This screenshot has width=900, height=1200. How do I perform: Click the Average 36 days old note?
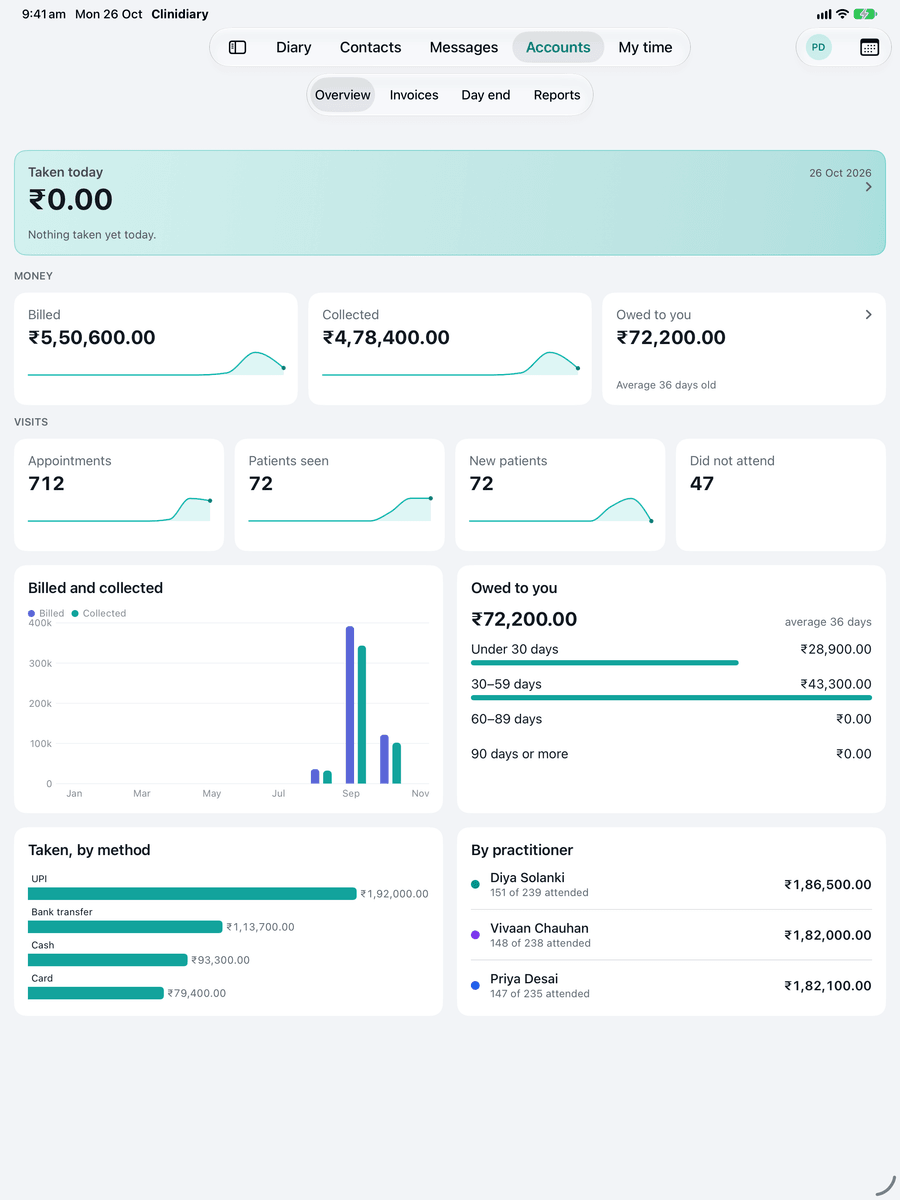point(666,385)
